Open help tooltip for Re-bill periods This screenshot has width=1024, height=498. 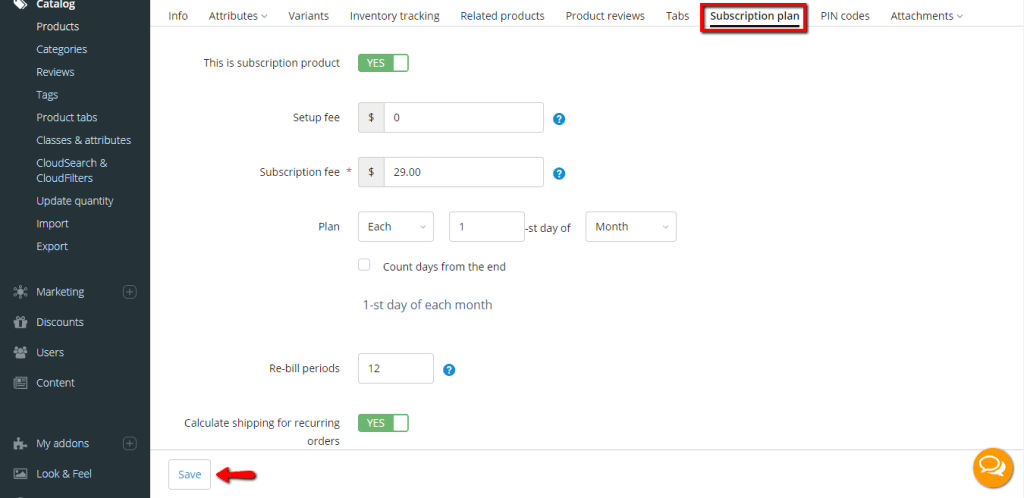(449, 369)
